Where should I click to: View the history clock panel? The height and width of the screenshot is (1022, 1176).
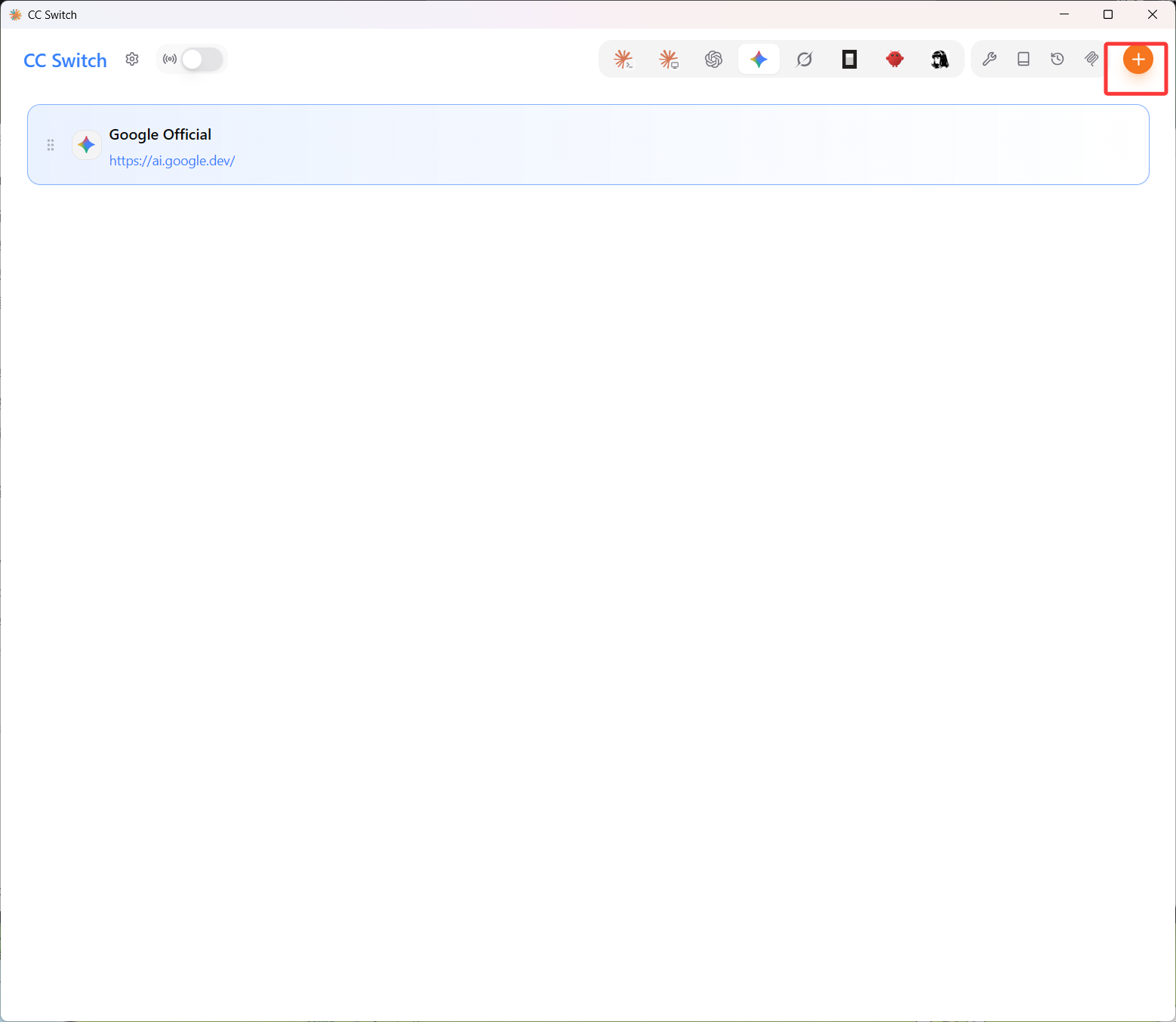point(1057,59)
